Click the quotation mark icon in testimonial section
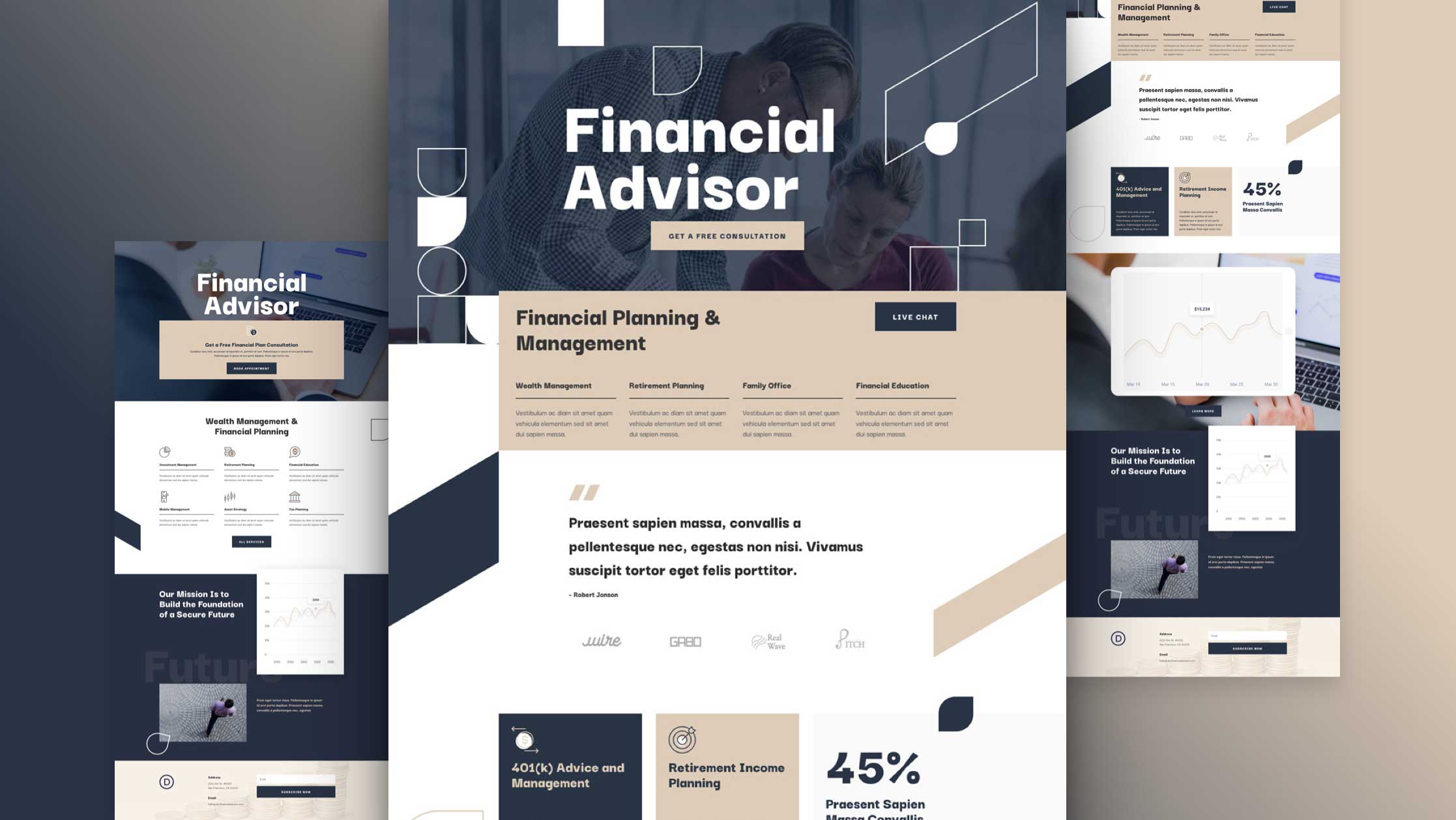The width and height of the screenshot is (1456, 820). (x=584, y=491)
